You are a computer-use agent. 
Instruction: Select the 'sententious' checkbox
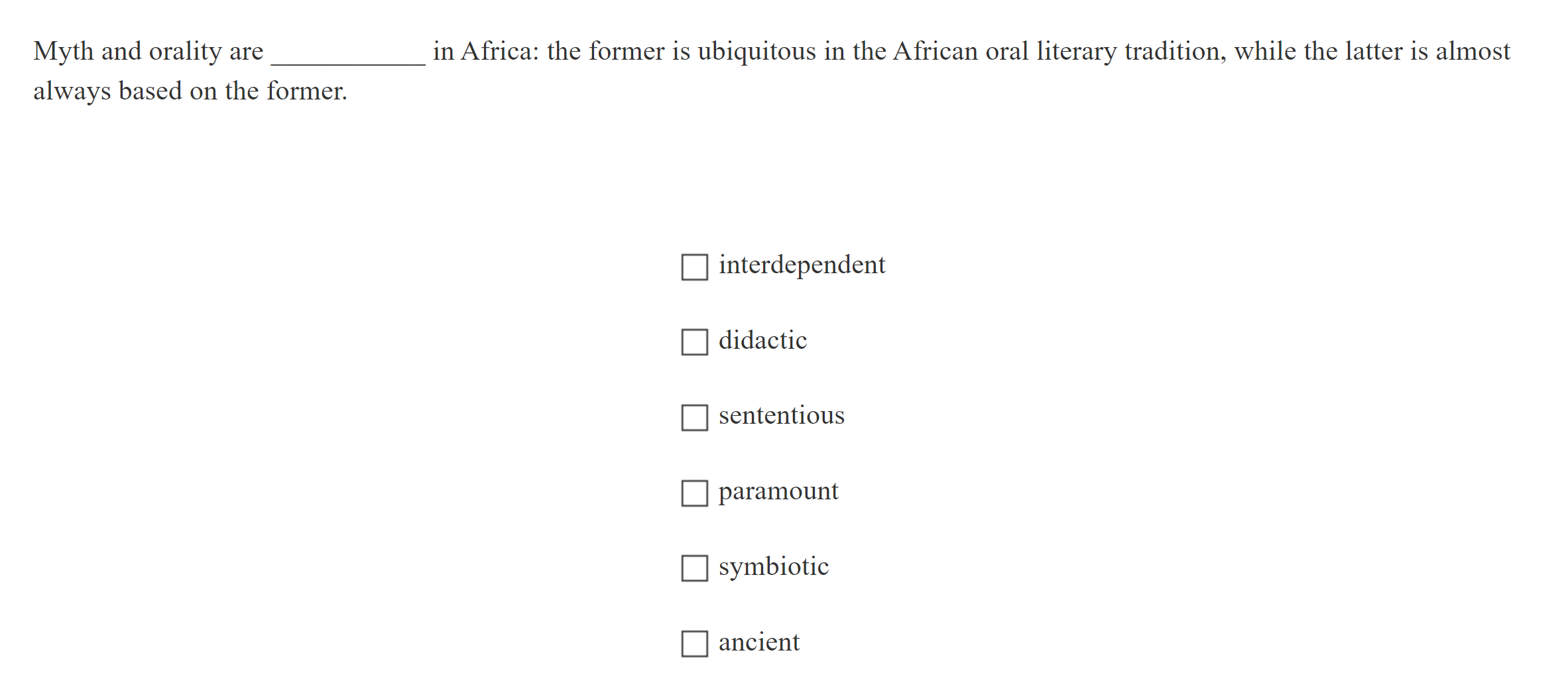click(694, 418)
